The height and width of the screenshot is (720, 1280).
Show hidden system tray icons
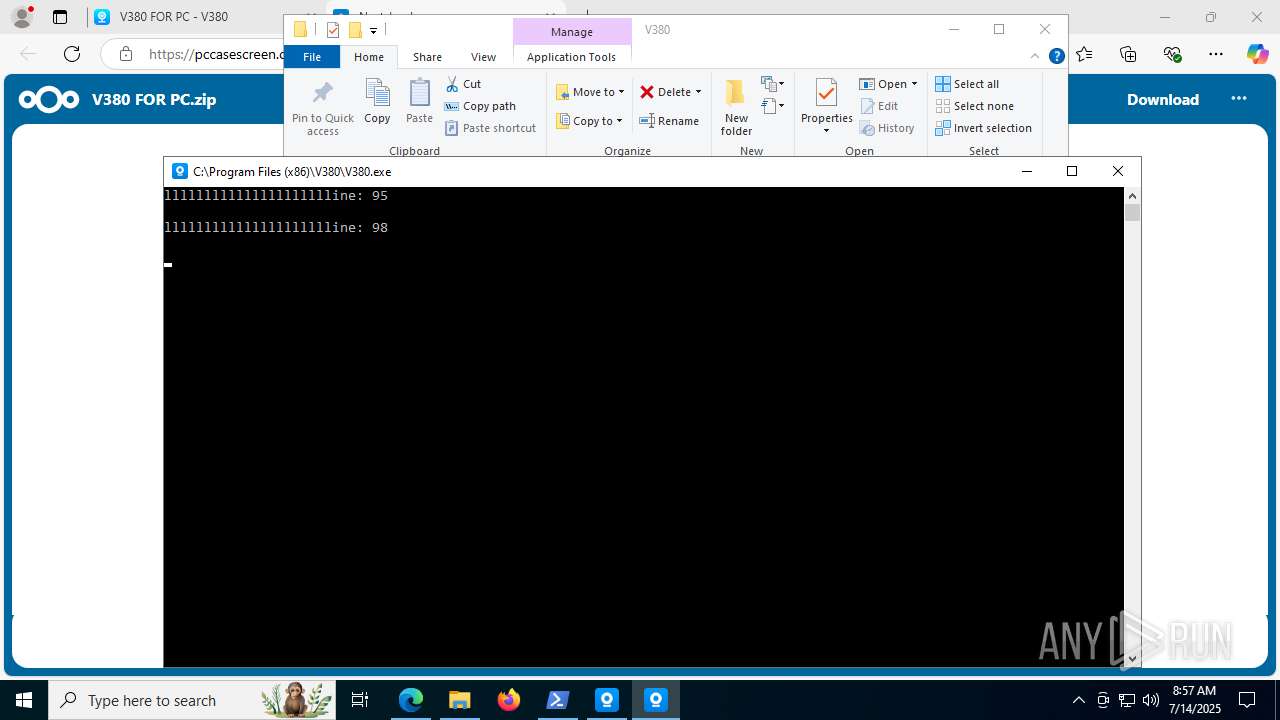1078,700
